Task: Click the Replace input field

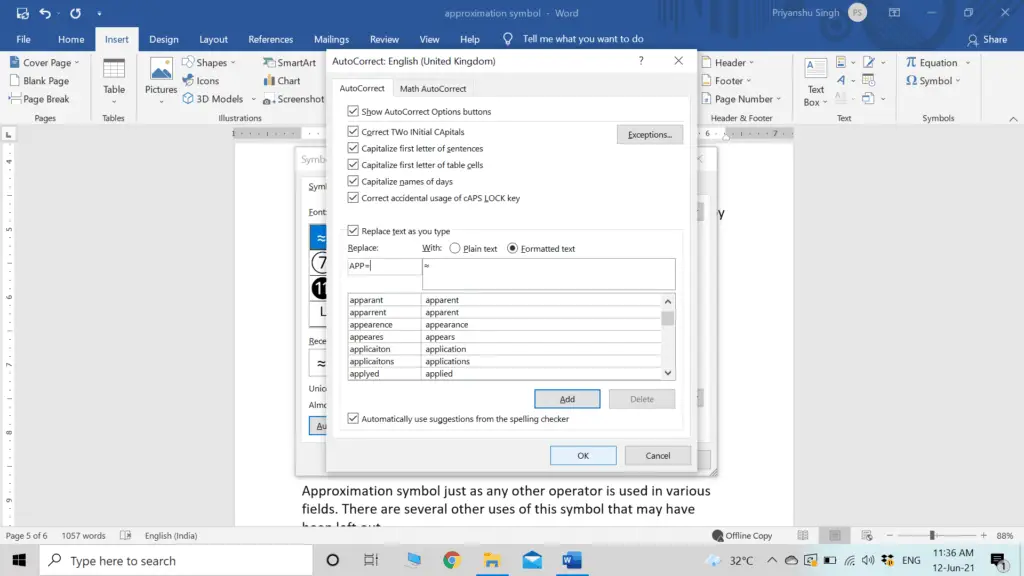Action: click(x=385, y=266)
